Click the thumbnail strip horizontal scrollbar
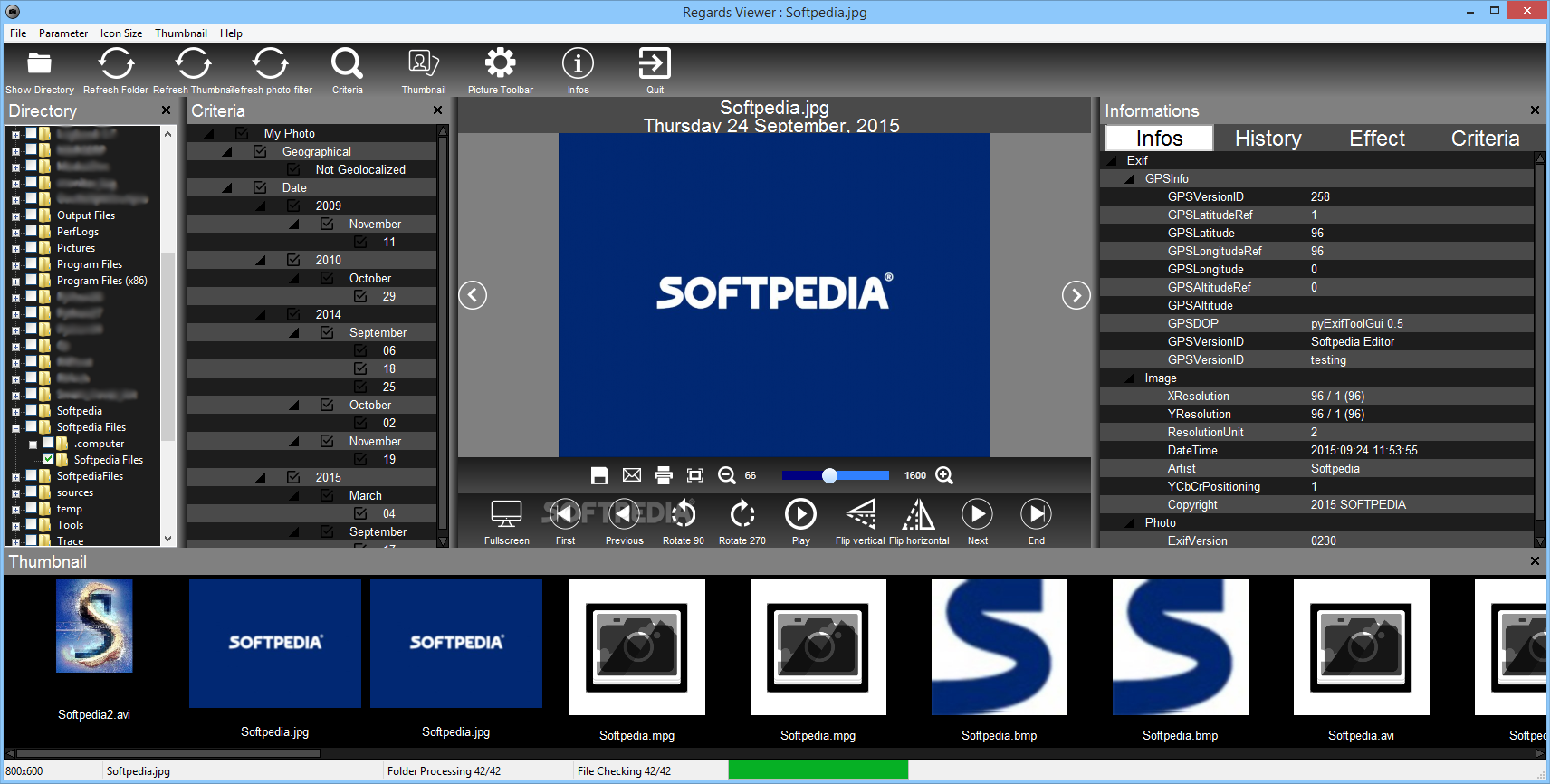The width and height of the screenshot is (1550, 784). click(168, 752)
